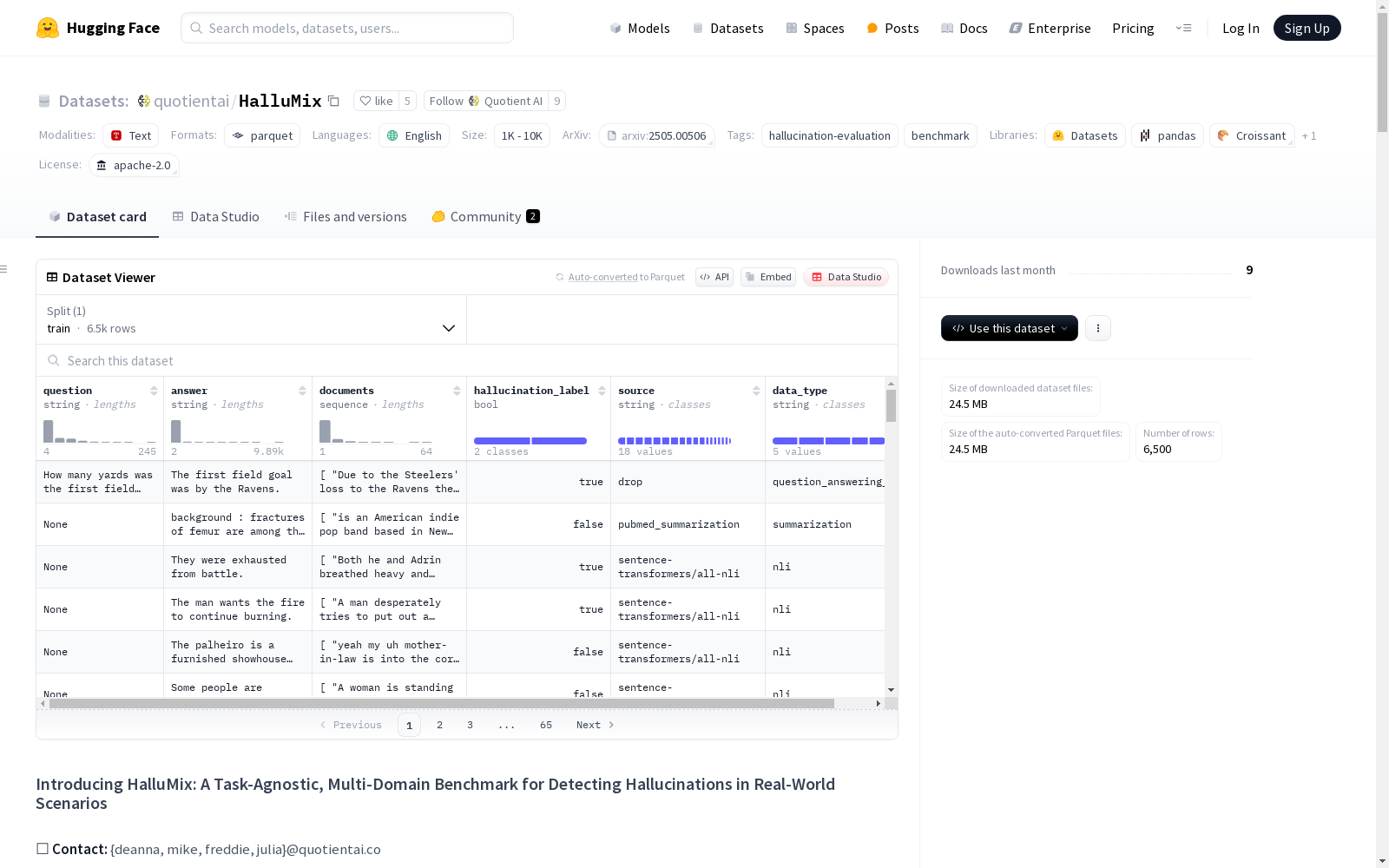Open Data Studio from the viewer header
This screenshot has height=868, width=1389.
(846, 277)
